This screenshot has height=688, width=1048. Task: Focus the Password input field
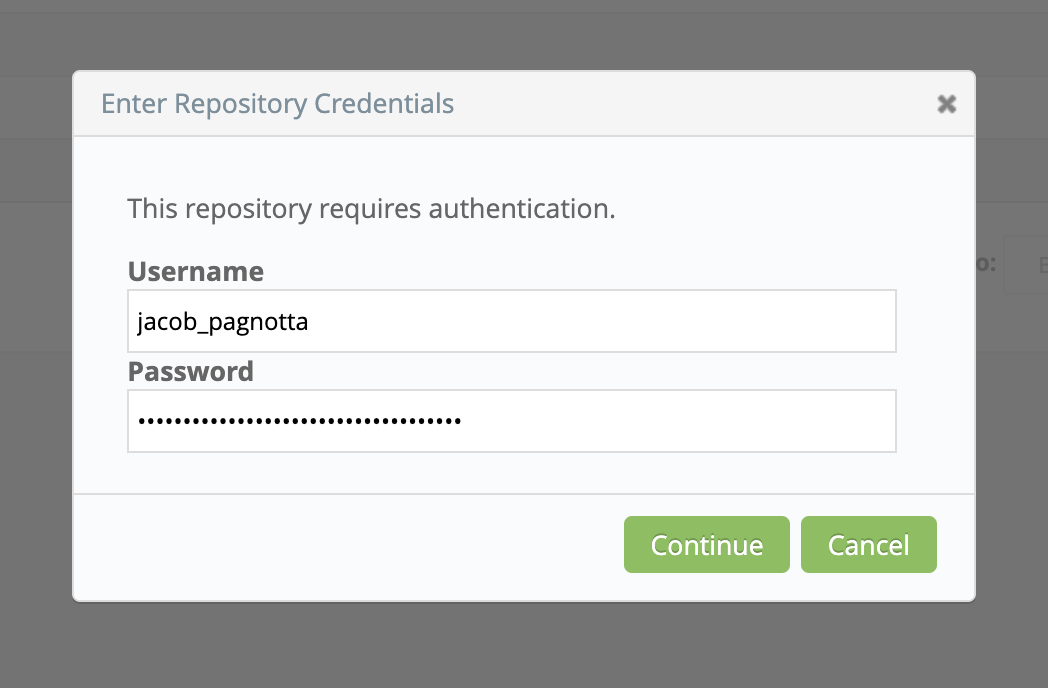[511, 421]
